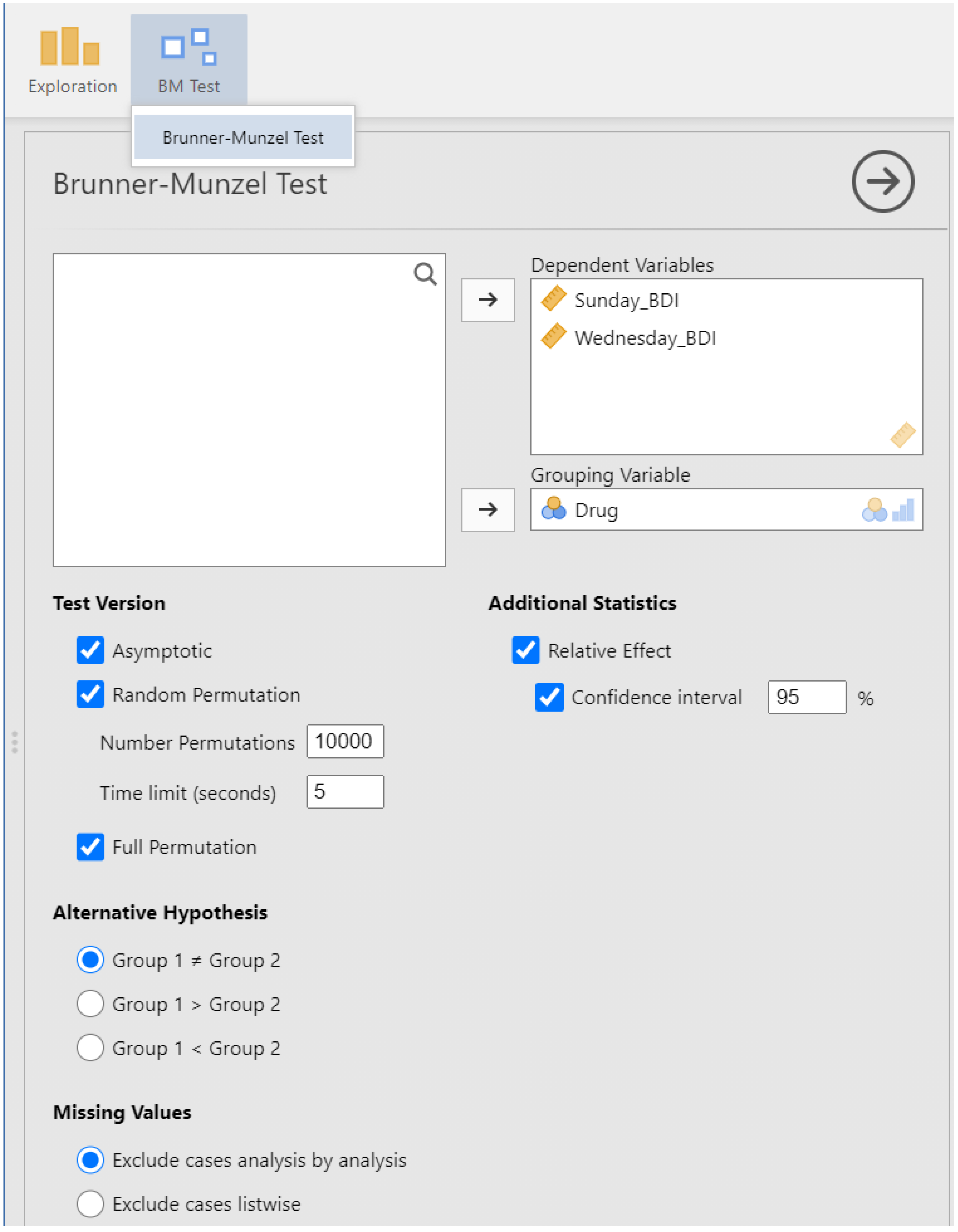
Task: Select Group 1 > Group 2 hypothesis
Action: [x=90, y=1004]
